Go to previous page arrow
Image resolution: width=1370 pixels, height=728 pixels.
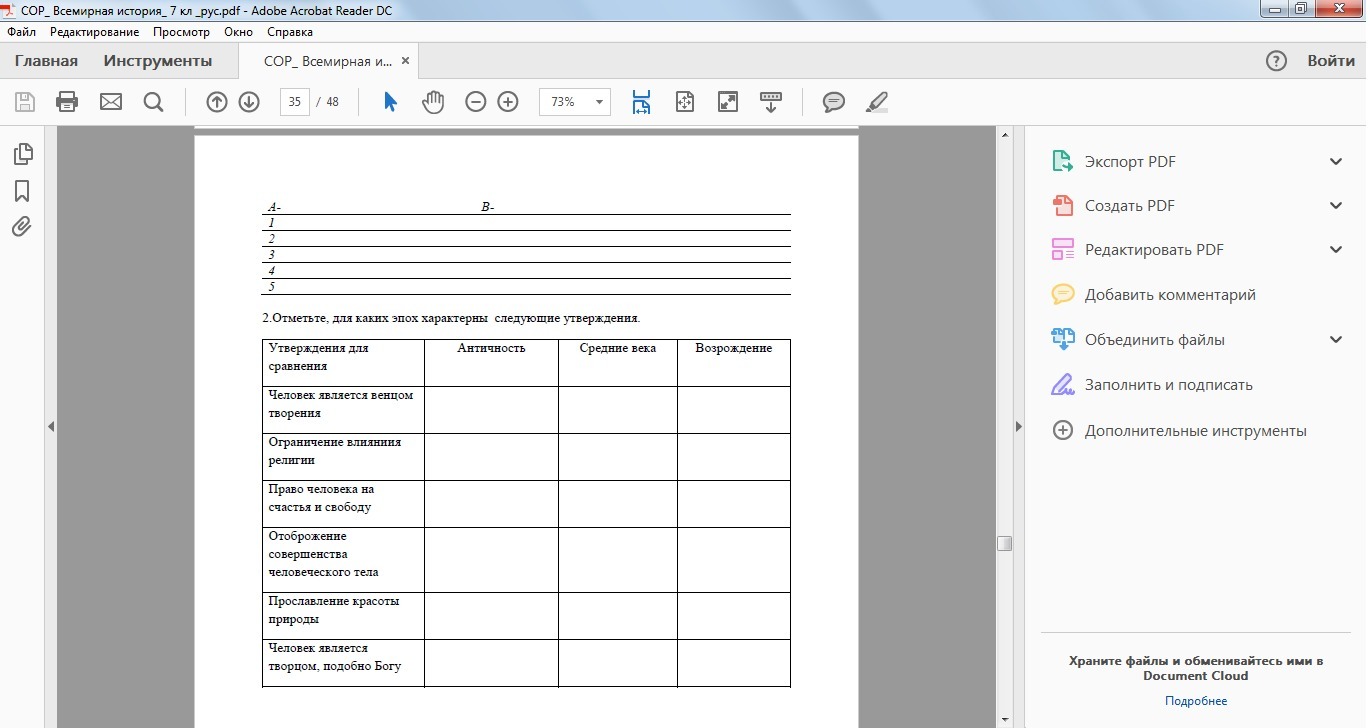[x=217, y=102]
